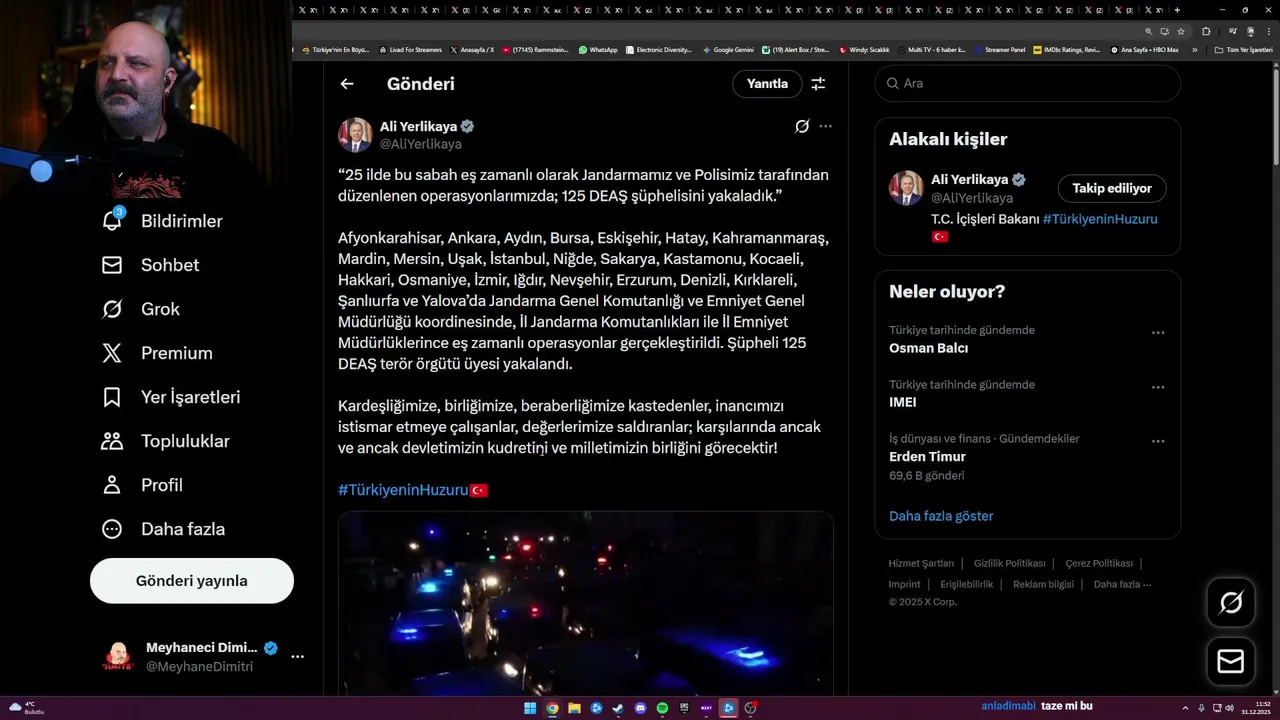Image resolution: width=1280 pixels, height=720 pixels.
Task: Open the Premium X logo icon
Action: pos(112,353)
